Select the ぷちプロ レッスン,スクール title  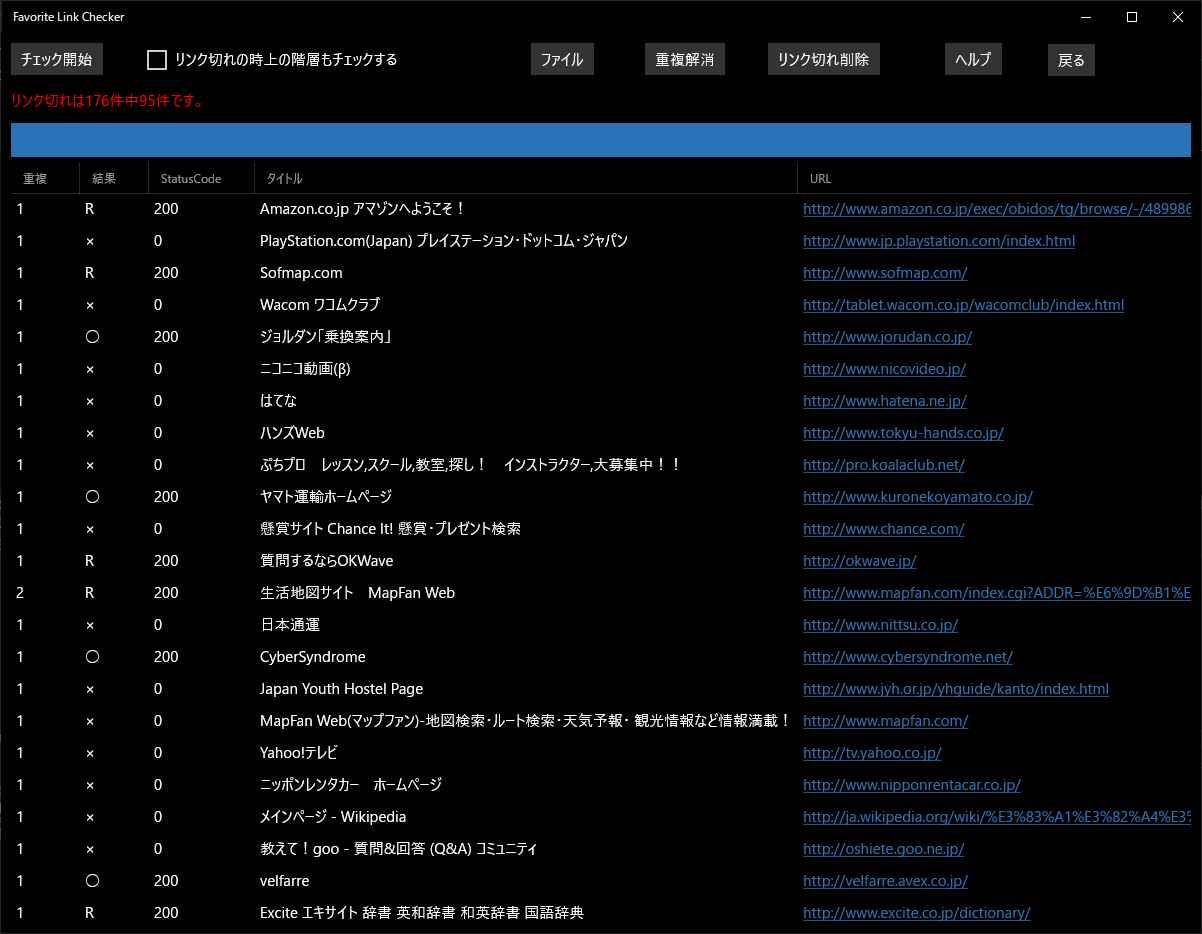coord(471,465)
